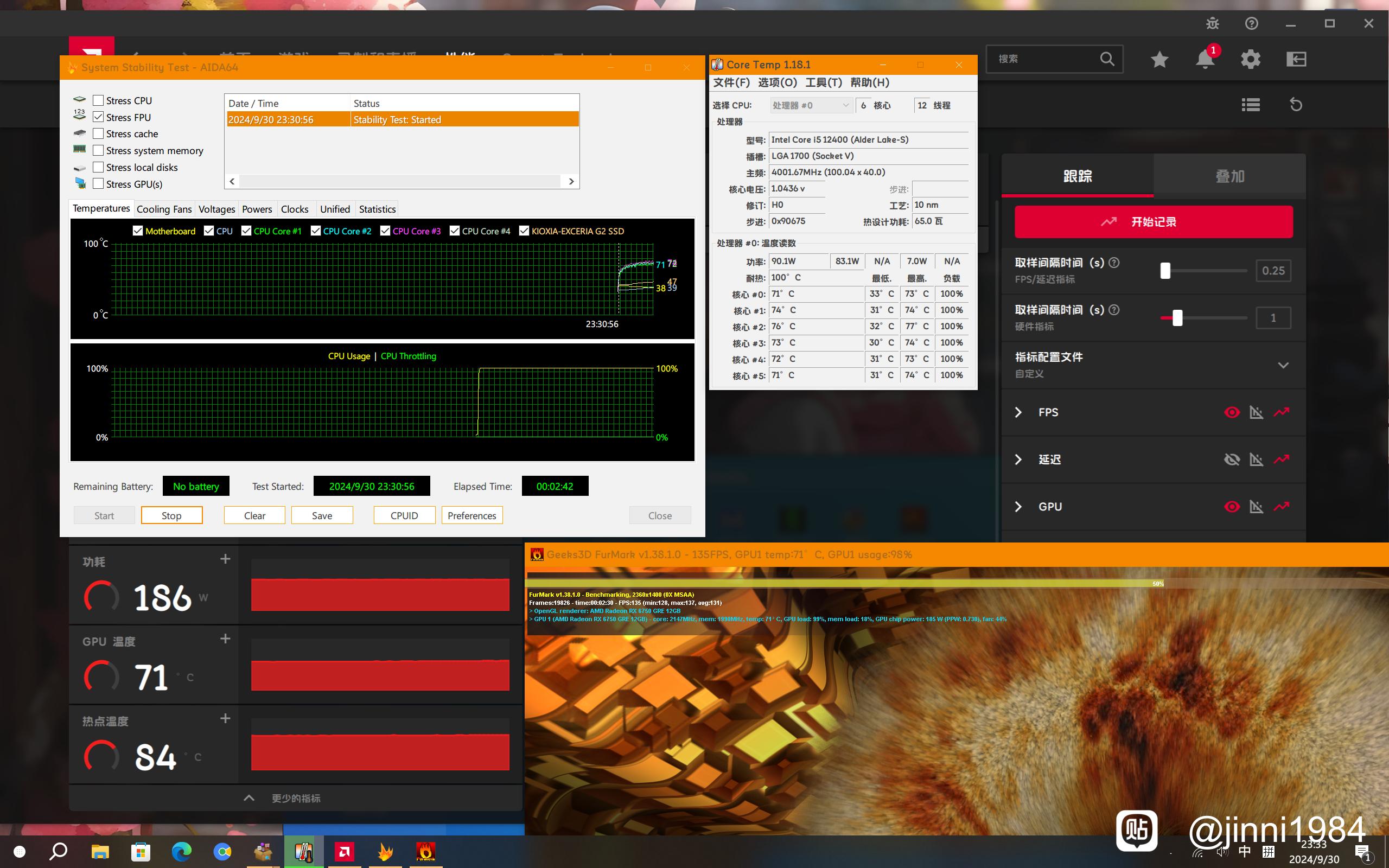Open Windows search from the taskbar

tap(58, 851)
